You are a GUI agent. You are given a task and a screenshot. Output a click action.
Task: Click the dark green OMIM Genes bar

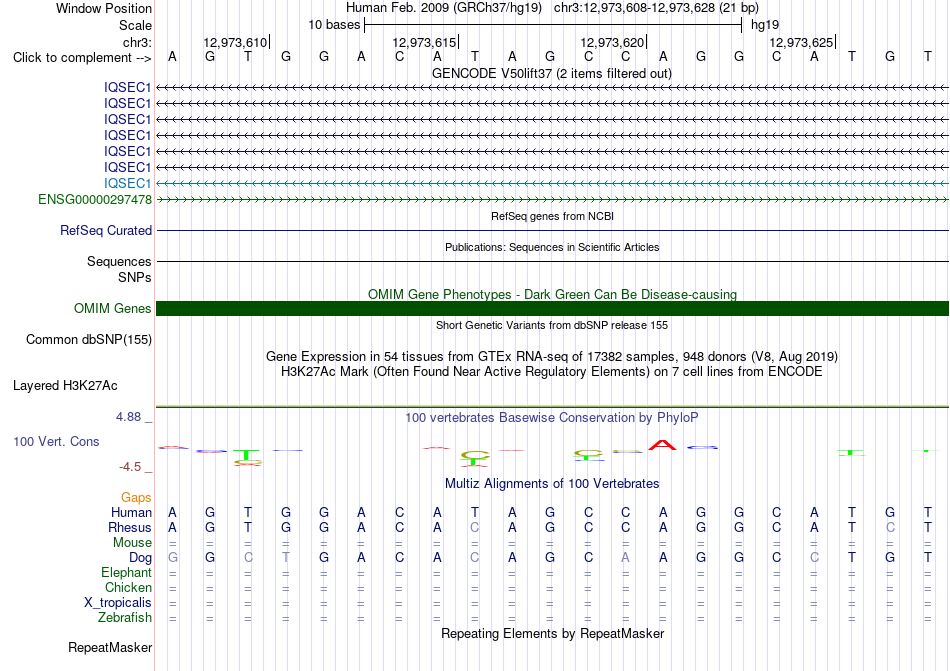pyautogui.click(x=552, y=308)
